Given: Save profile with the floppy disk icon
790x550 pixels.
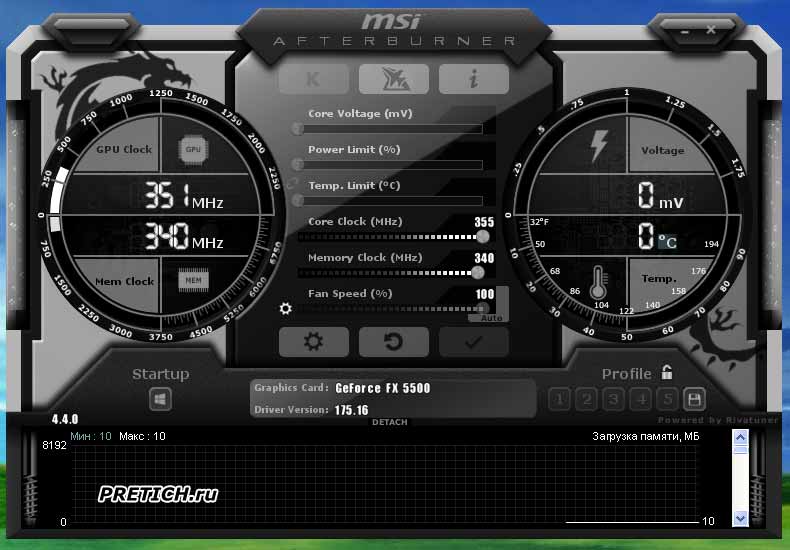Looking at the screenshot, I should click(x=694, y=400).
